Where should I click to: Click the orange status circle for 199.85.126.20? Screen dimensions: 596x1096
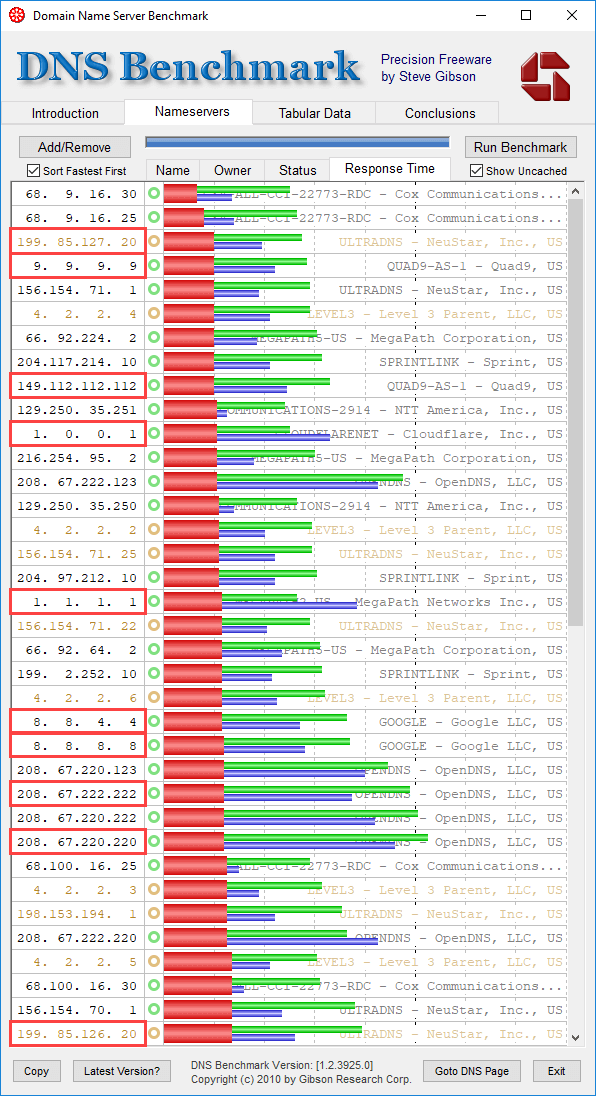[154, 1033]
